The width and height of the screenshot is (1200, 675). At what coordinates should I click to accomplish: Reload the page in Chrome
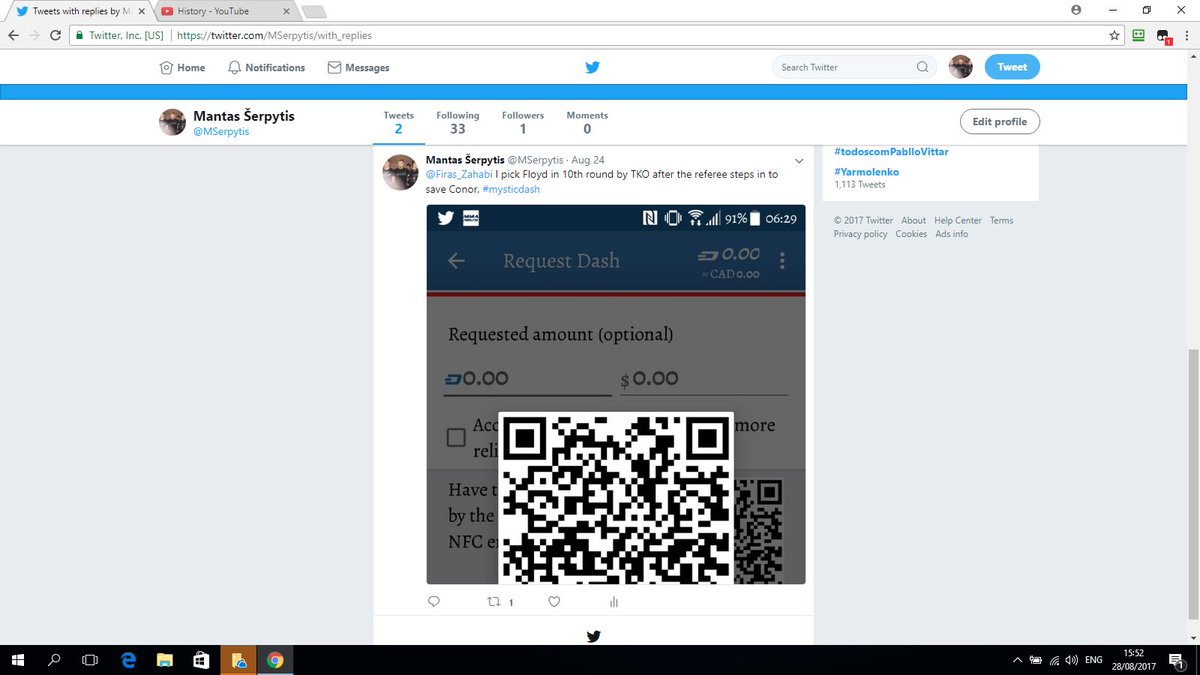pos(57,34)
